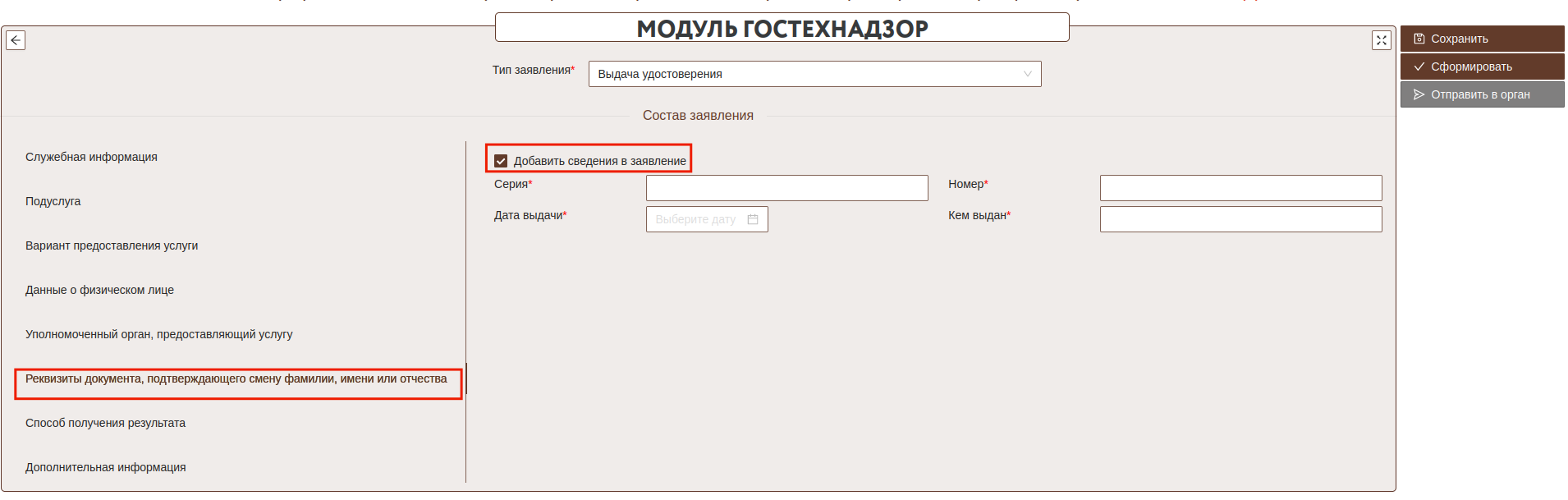This screenshot has width=1568, height=500.
Task: Click the 'Отправить в орган' button
Action: [x=1481, y=94]
